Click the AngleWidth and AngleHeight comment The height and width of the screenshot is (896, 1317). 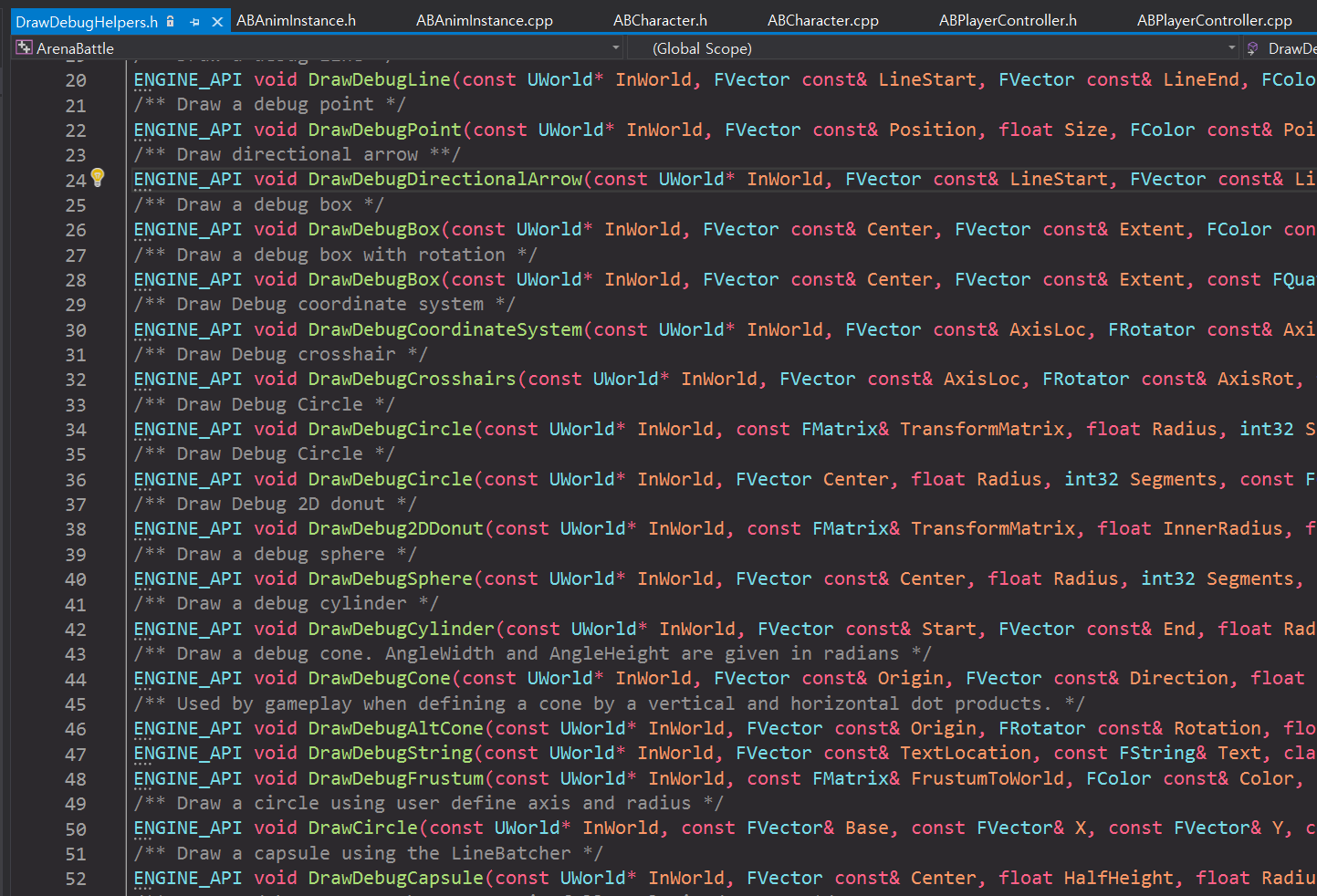point(532,653)
